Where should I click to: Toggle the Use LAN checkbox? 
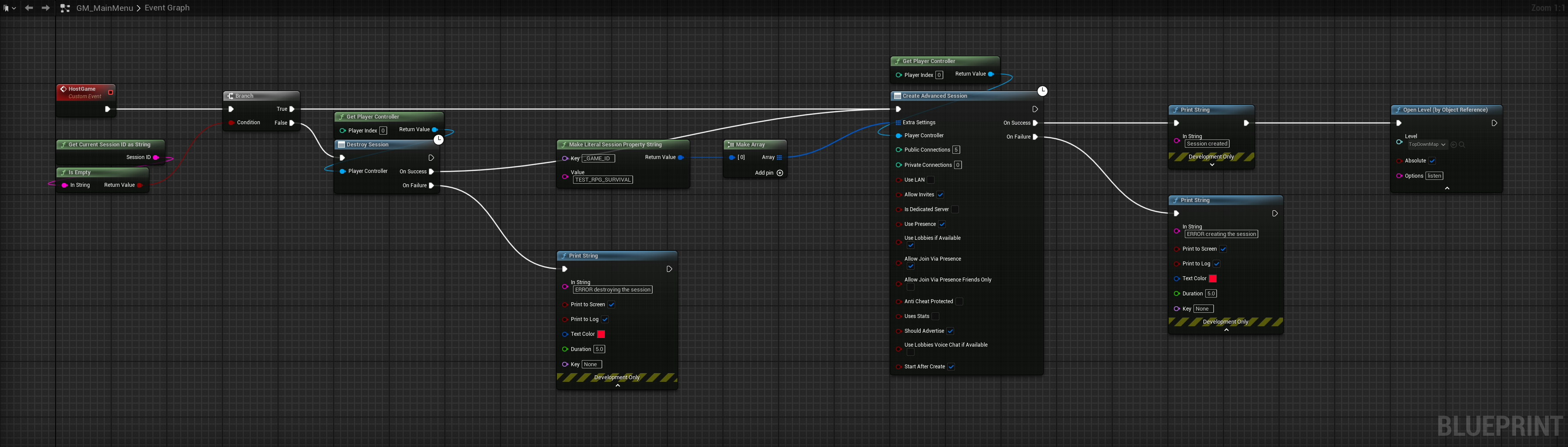930,180
